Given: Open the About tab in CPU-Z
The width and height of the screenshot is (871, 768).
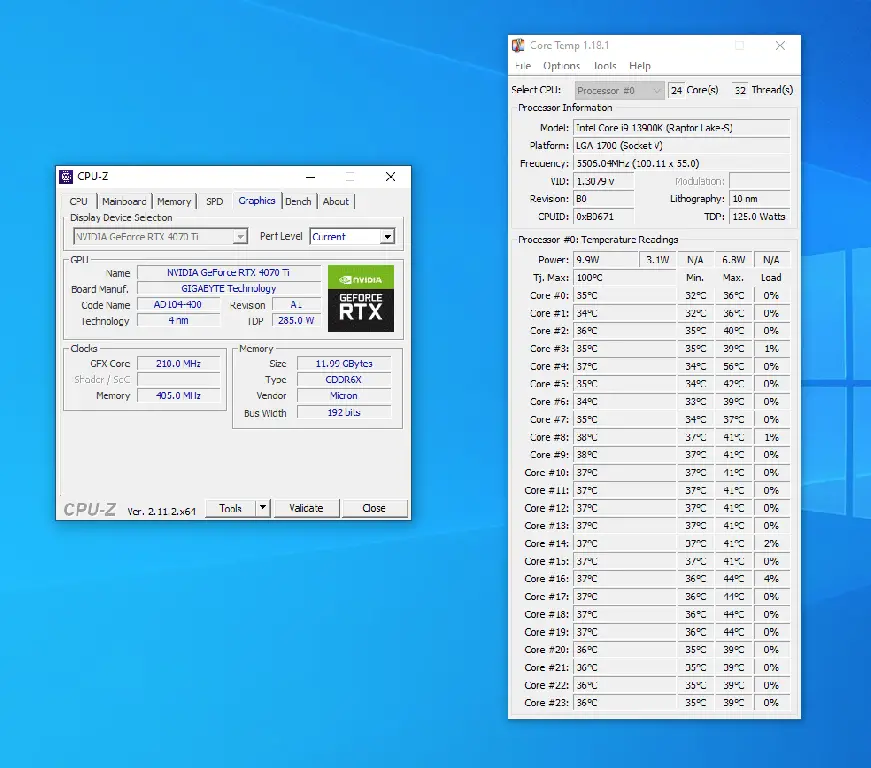Looking at the screenshot, I should pyautogui.click(x=336, y=201).
